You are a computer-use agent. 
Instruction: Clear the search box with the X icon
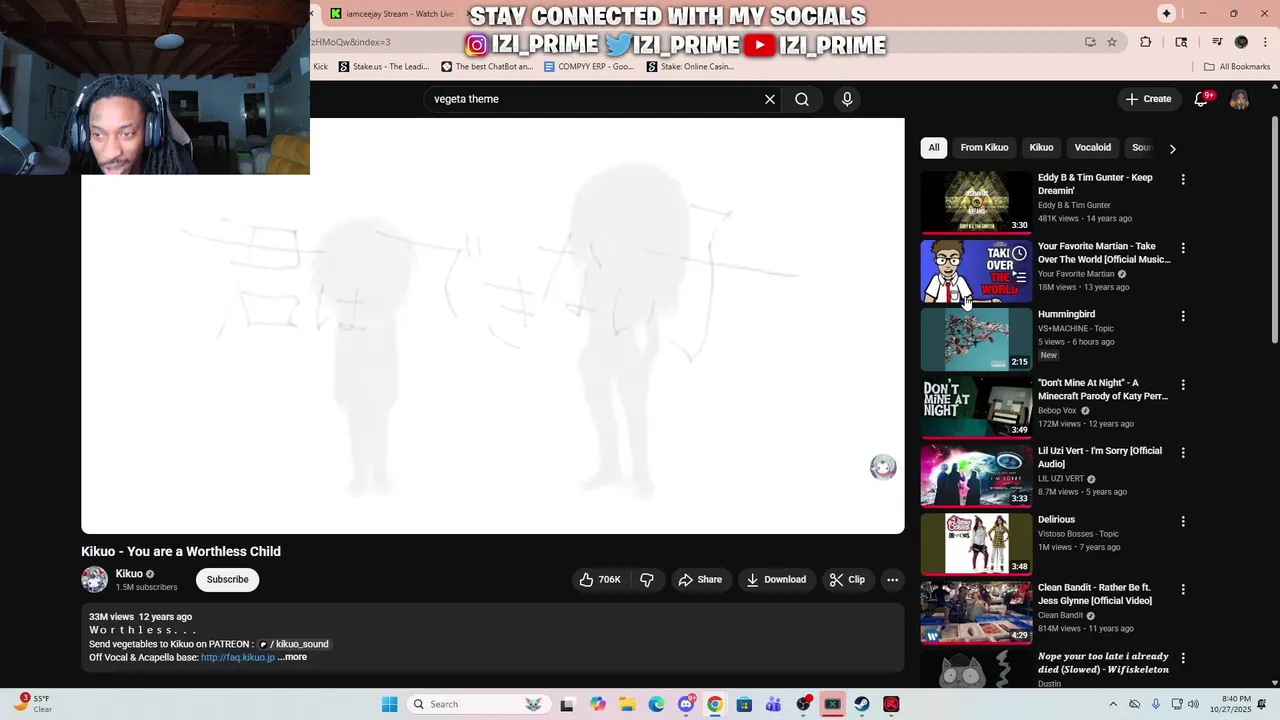tap(770, 99)
